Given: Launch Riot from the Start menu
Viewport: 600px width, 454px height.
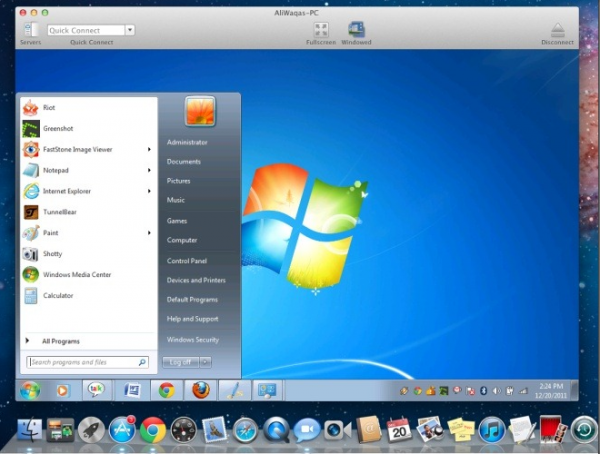Looking at the screenshot, I should click(86, 108).
